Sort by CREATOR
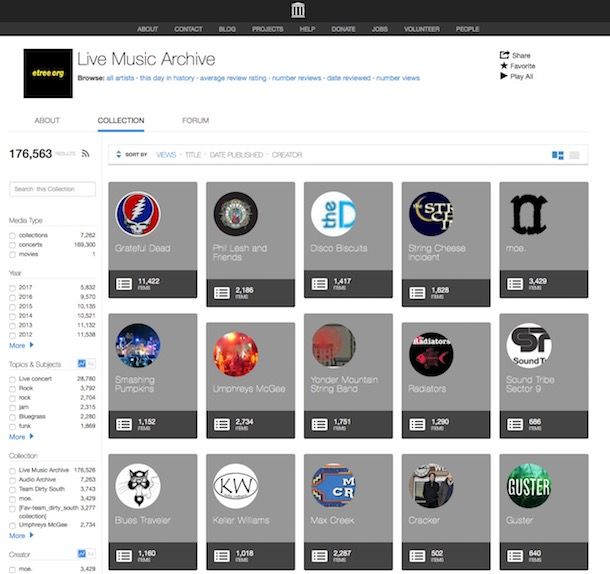This screenshot has height=574, width=610. click(287, 155)
